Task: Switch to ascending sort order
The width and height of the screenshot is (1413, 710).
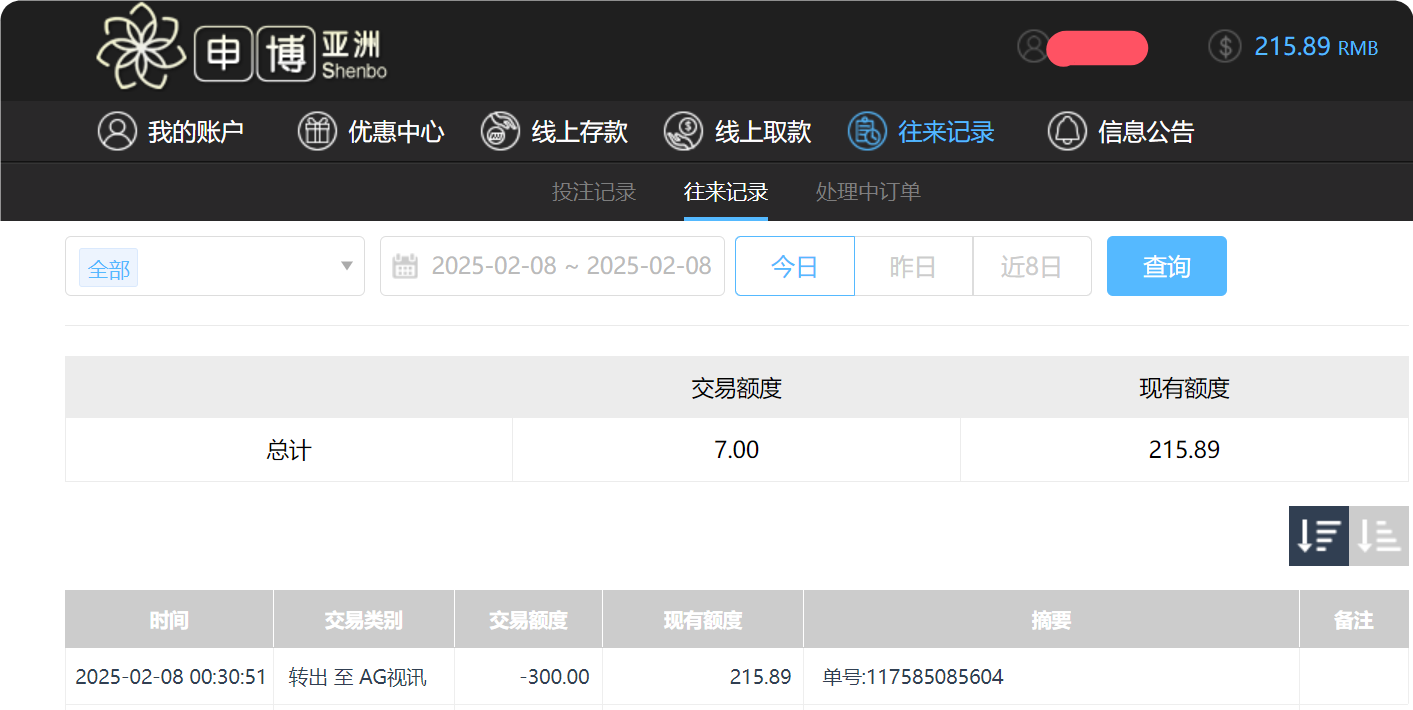Action: point(1378,536)
